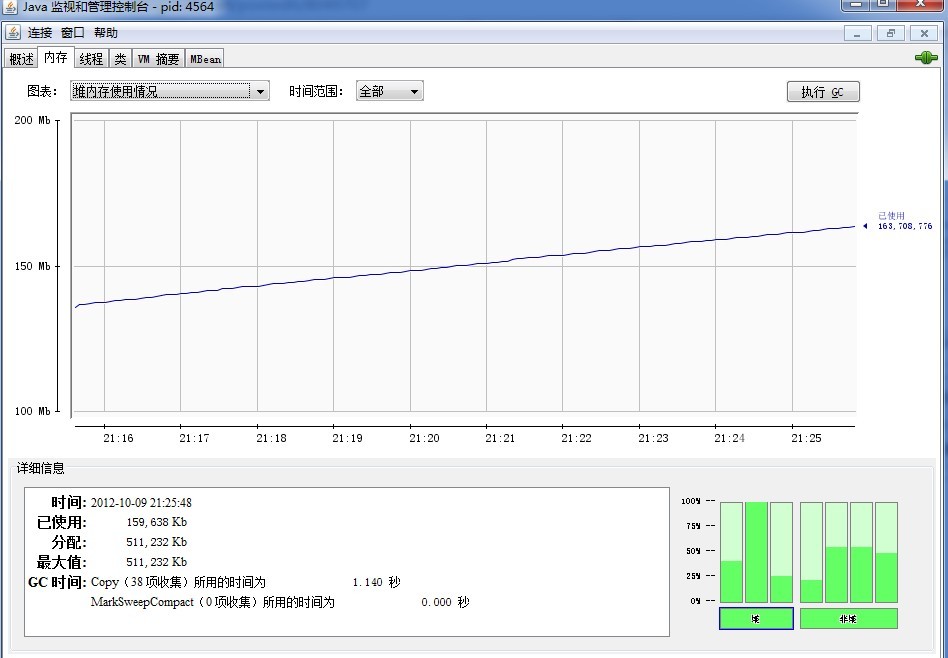The image size is (948, 658).
Task: Click the Java icon in the title bar
Action: pos(10,6)
